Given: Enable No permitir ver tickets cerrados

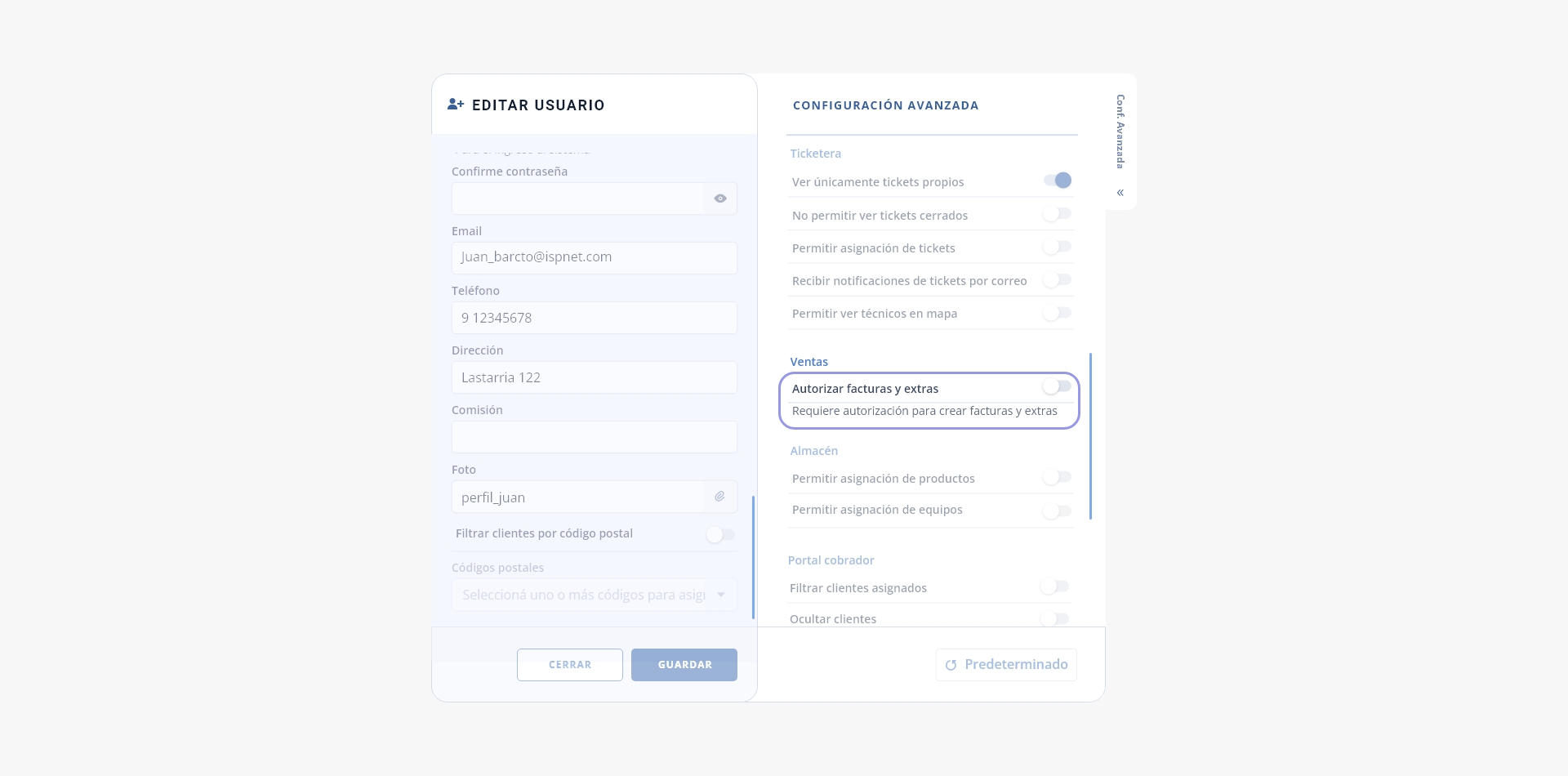Looking at the screenshot, I should point(1057,214).
